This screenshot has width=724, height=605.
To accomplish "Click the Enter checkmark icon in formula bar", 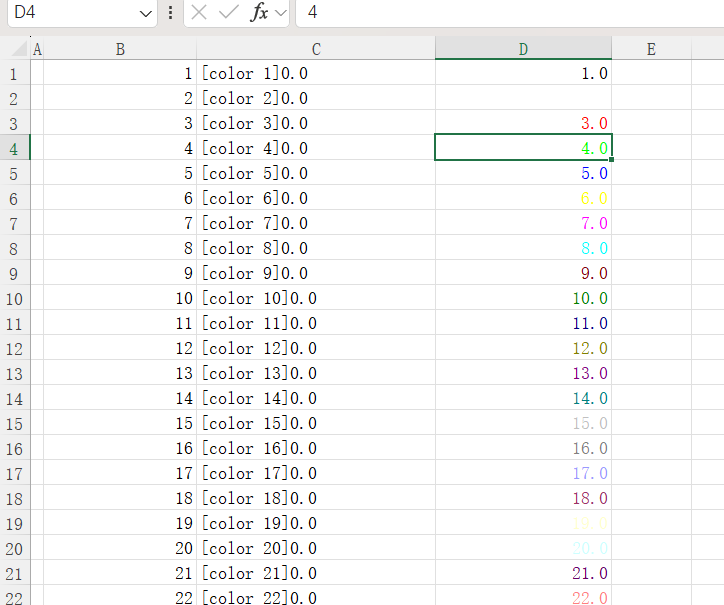I will point(229,13).
